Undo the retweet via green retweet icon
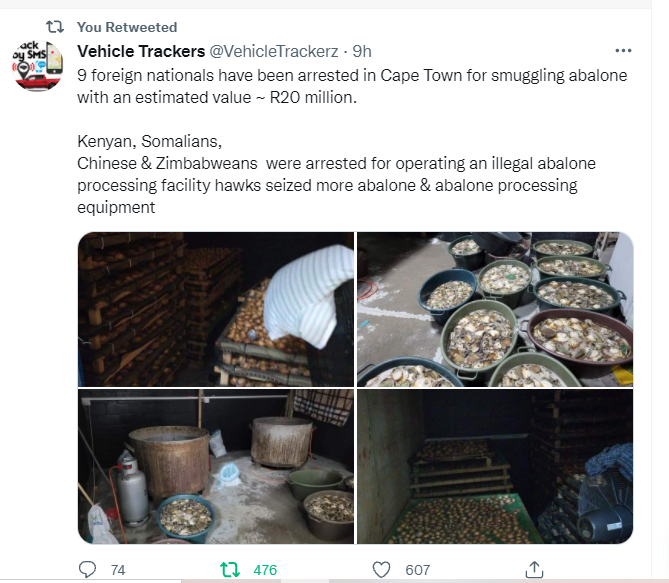The image size is (669, 583). click(230, 570)
